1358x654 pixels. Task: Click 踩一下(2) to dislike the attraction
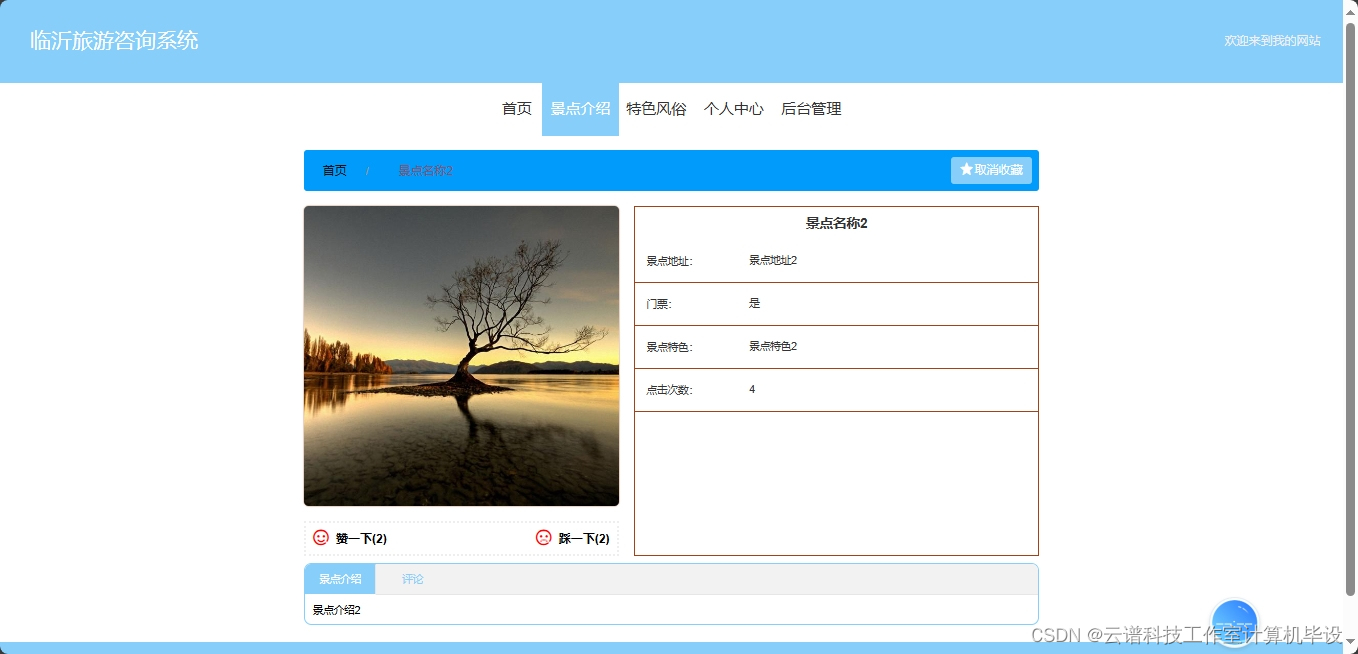(585, 537)
